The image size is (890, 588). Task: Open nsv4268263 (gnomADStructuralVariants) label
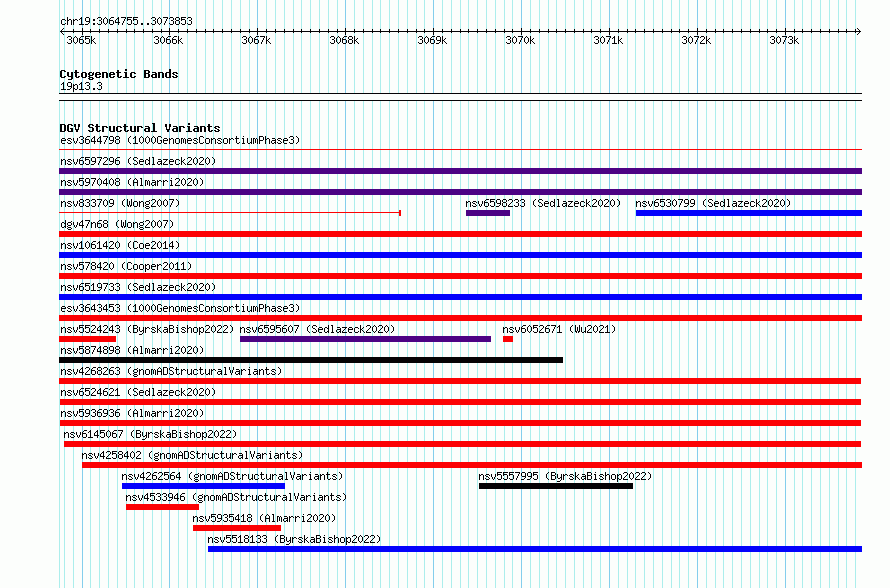(x=171, y=371)
